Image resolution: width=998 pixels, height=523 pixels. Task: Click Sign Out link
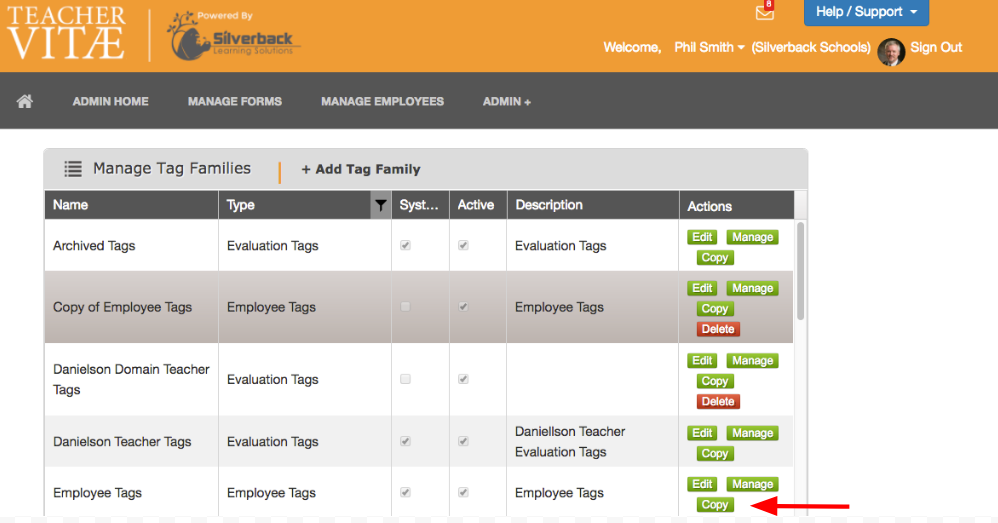point(936,48)
